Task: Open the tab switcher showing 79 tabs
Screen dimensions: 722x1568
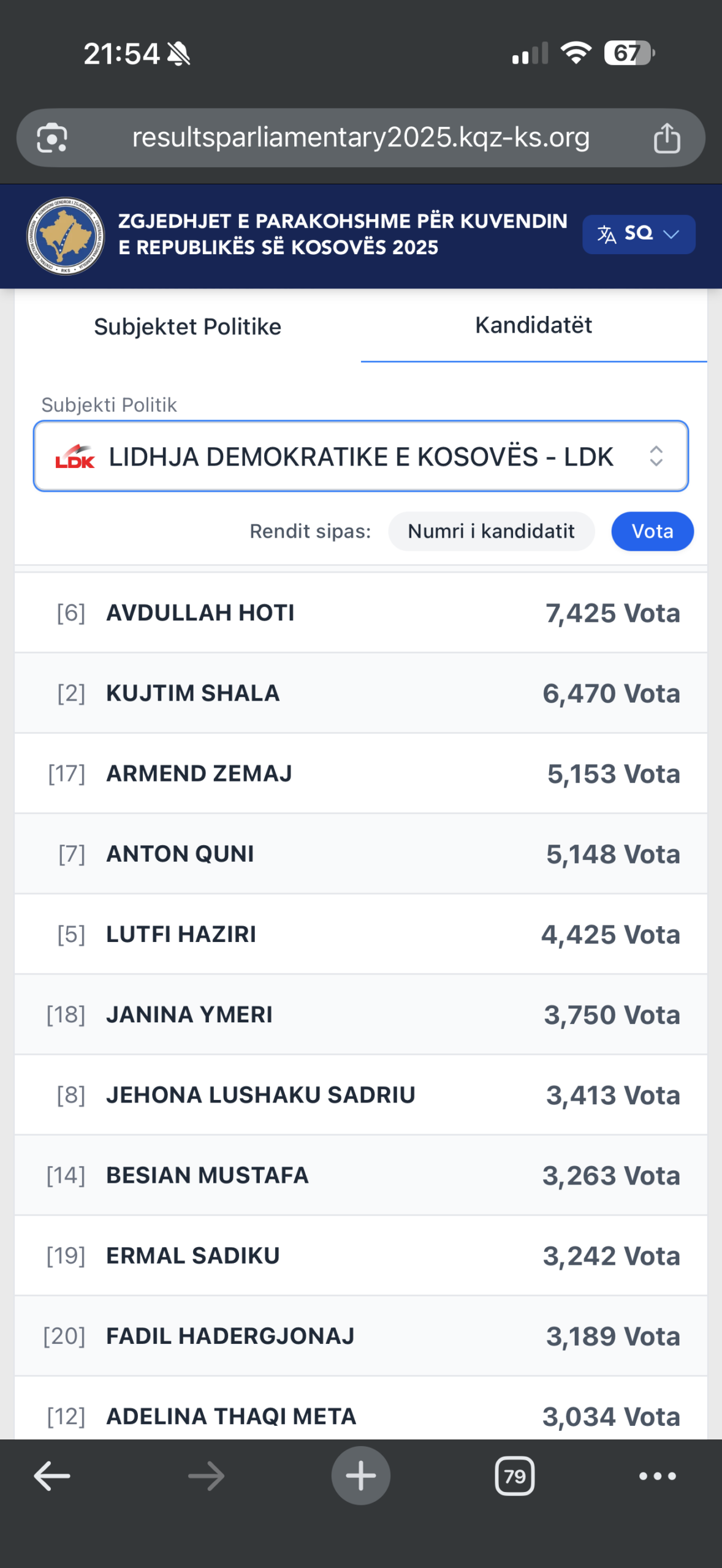Action: [514, 1476]
